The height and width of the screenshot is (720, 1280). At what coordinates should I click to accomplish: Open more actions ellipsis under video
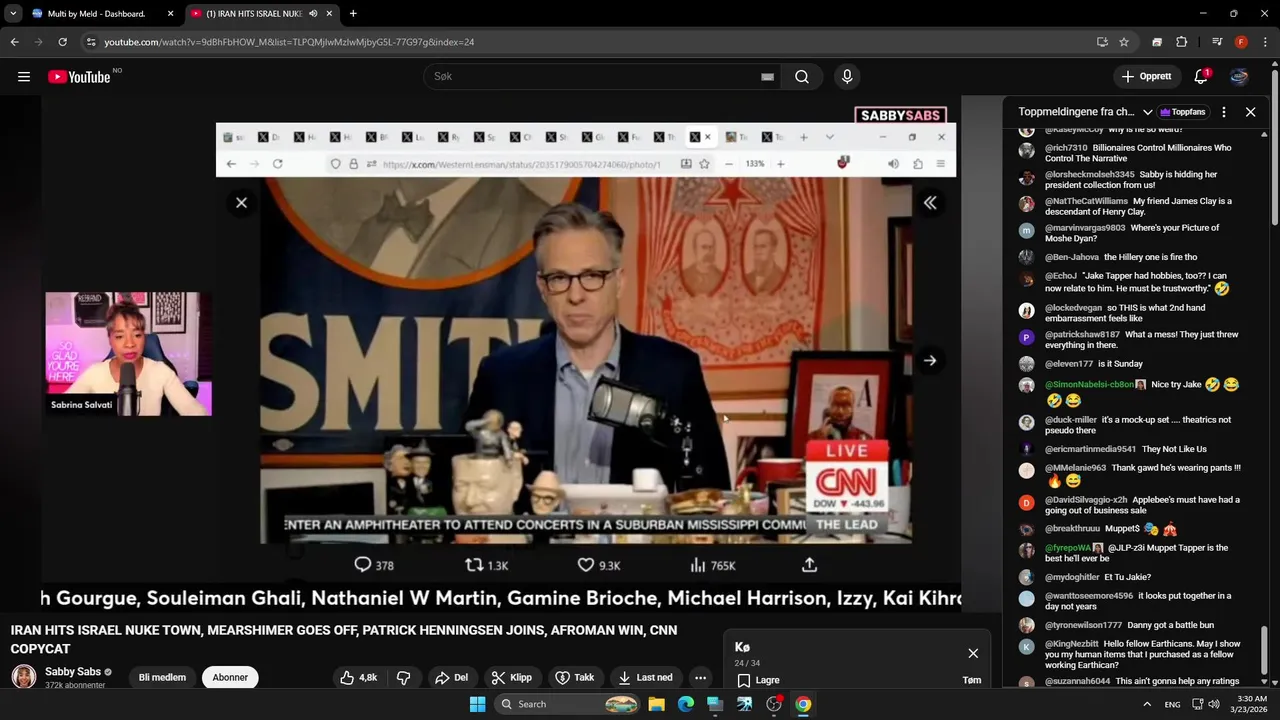tap(700, 677)
